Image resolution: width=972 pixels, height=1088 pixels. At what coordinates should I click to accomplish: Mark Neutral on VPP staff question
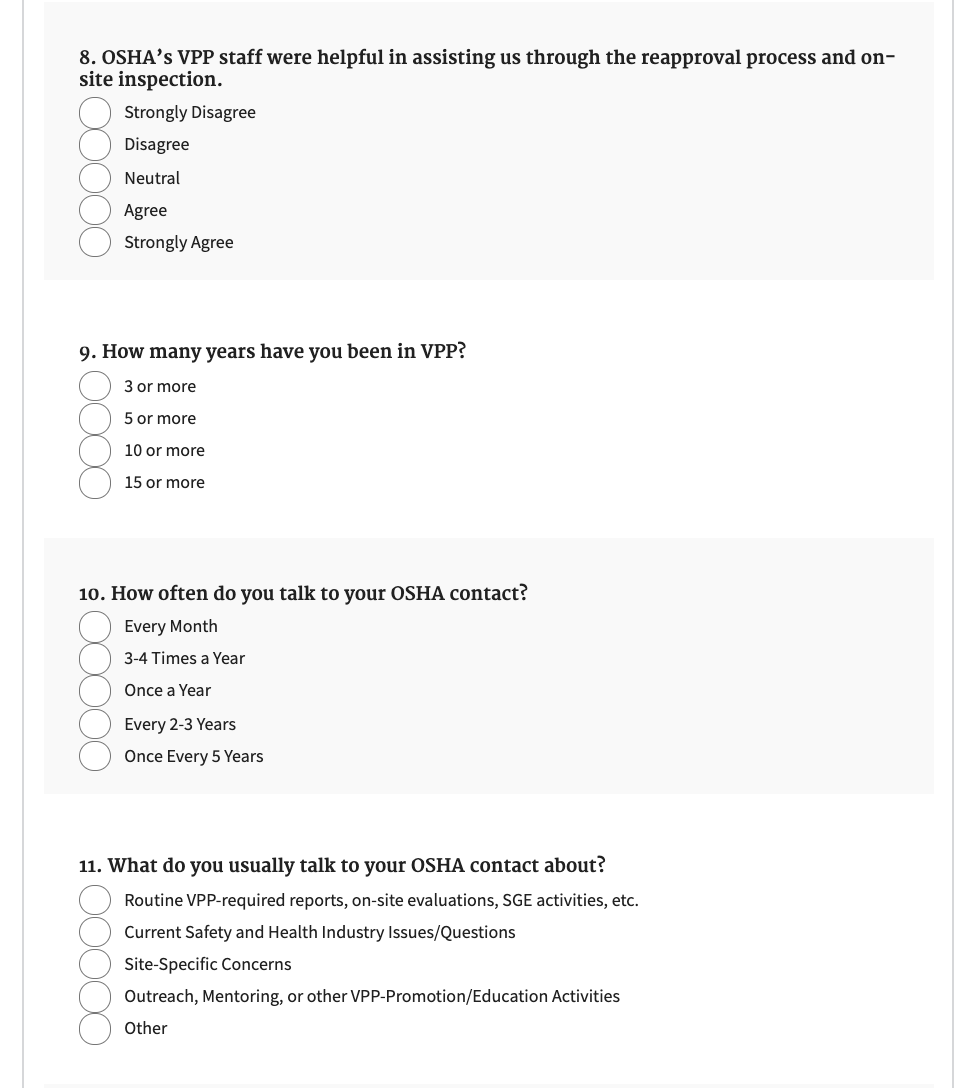pyautogui.click(x=95, y=178)
